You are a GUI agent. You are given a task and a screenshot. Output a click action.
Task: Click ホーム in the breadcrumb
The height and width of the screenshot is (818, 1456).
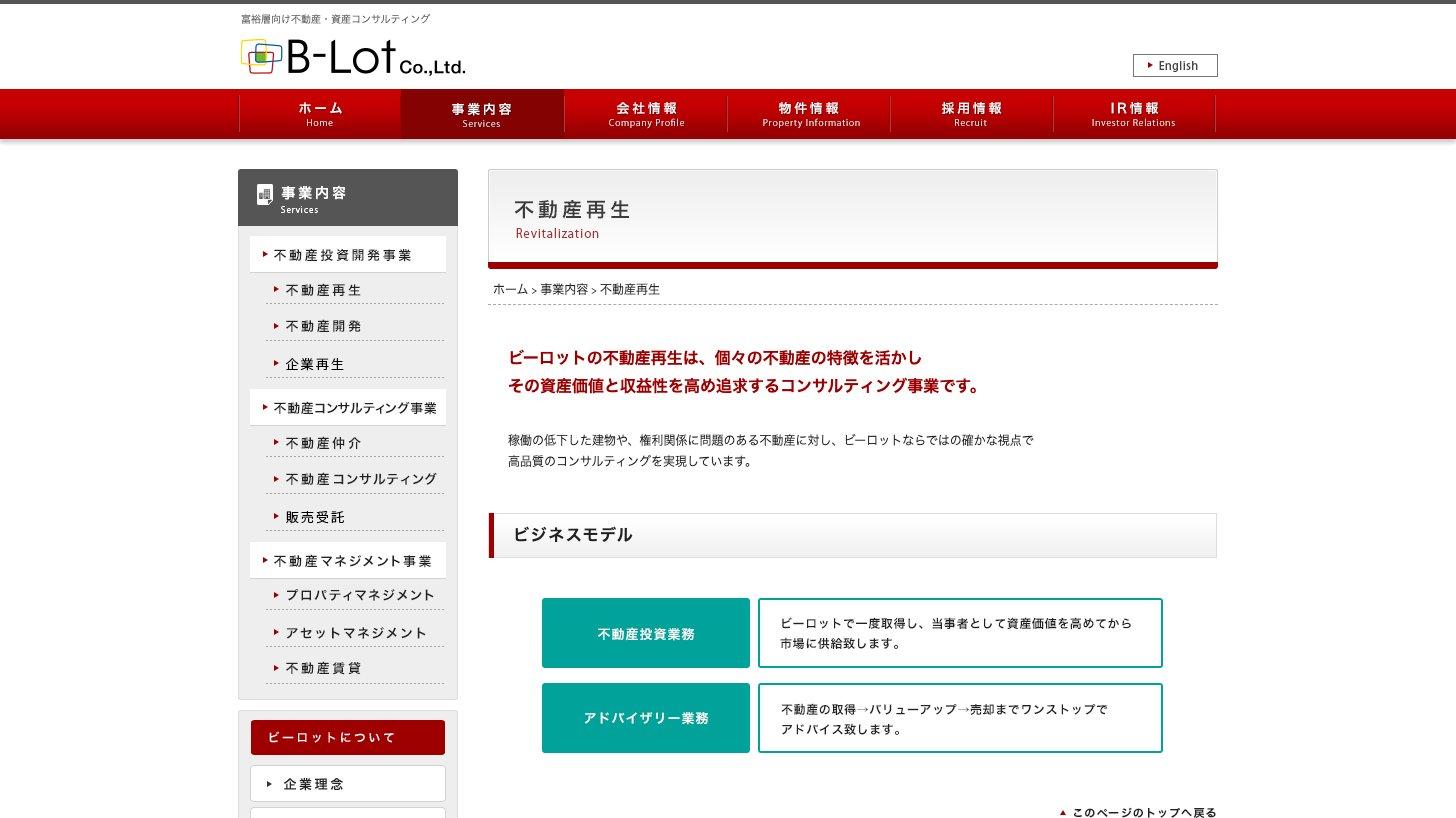(510, 289)
